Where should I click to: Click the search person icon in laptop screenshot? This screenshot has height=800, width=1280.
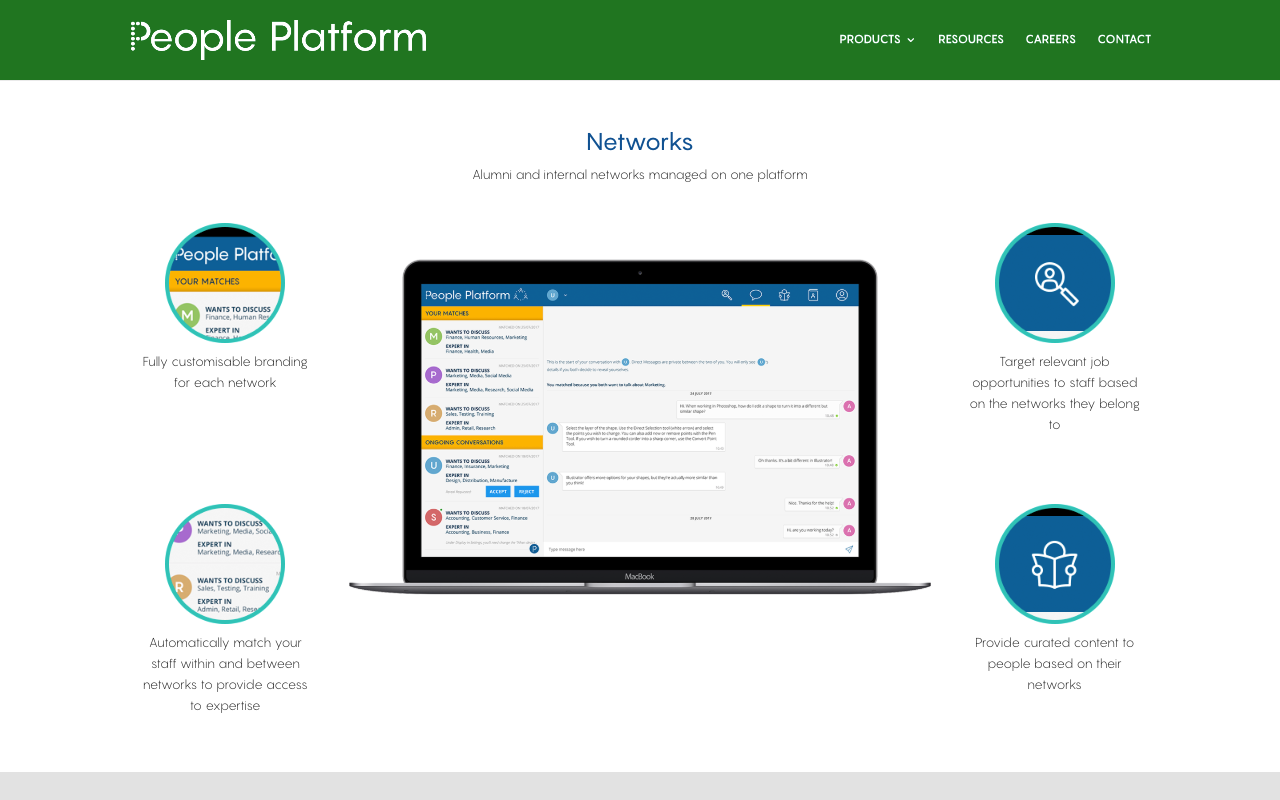pyautogui.click(x=727, y=295)
